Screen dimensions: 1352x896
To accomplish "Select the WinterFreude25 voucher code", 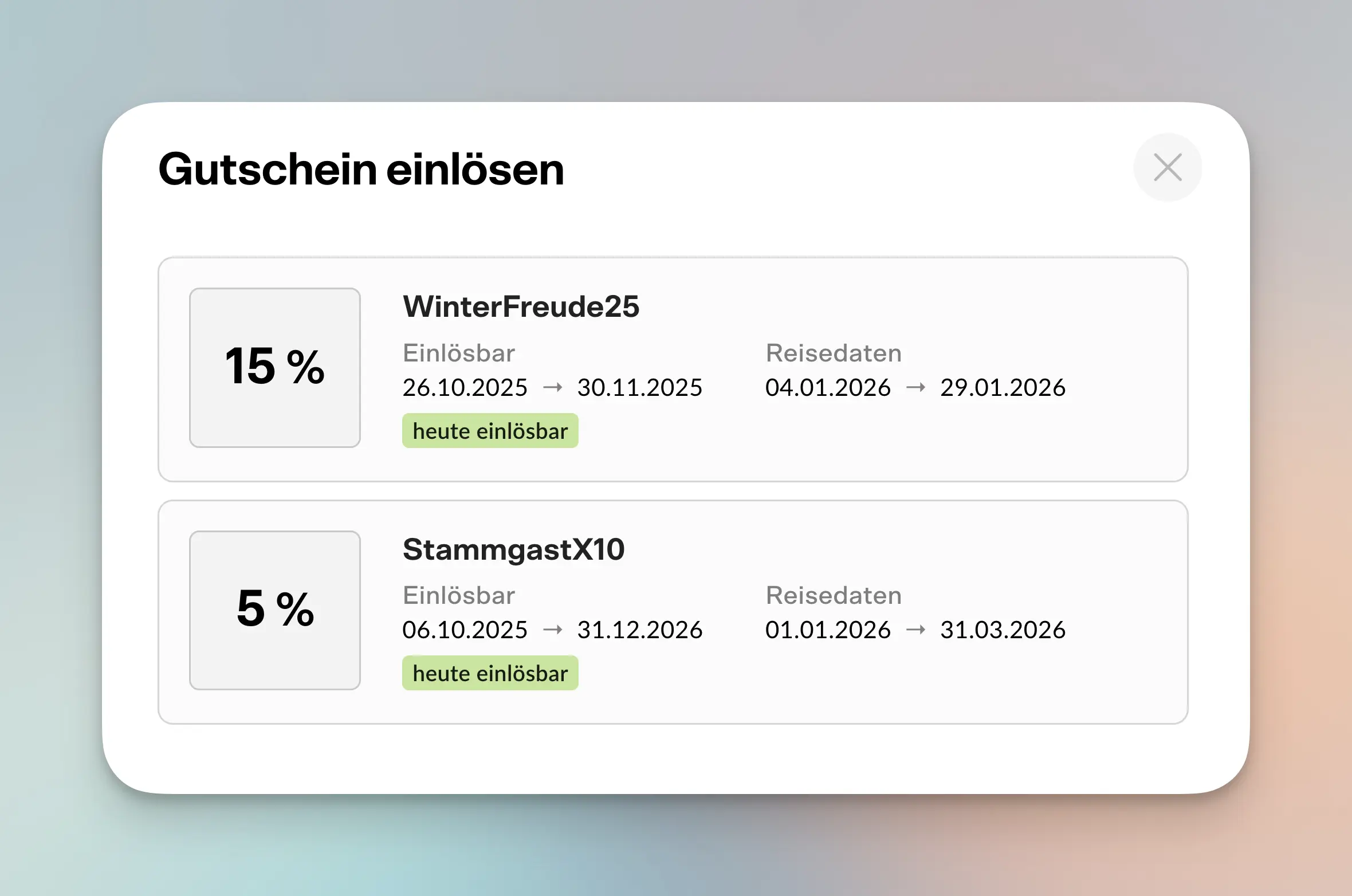I will click(x=521, y=306).
